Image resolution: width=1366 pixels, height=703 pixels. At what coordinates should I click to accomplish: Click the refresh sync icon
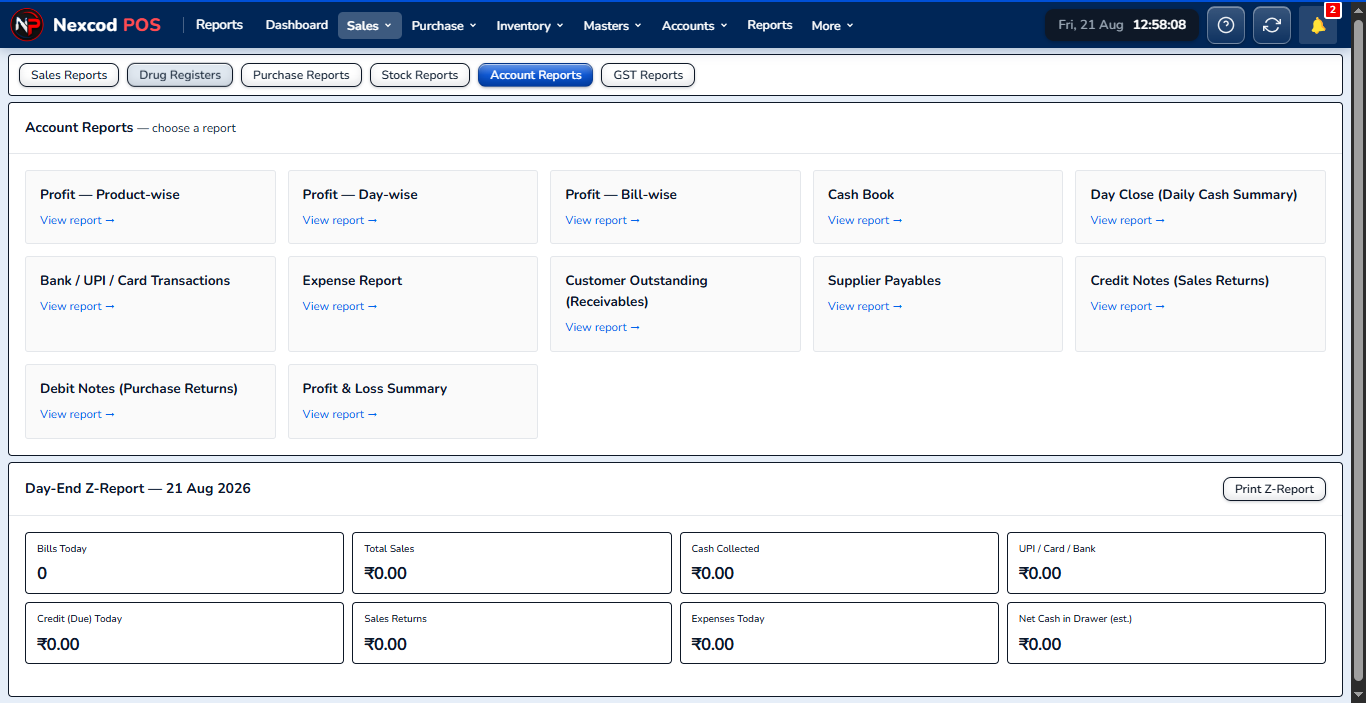tap(1272, 25)
